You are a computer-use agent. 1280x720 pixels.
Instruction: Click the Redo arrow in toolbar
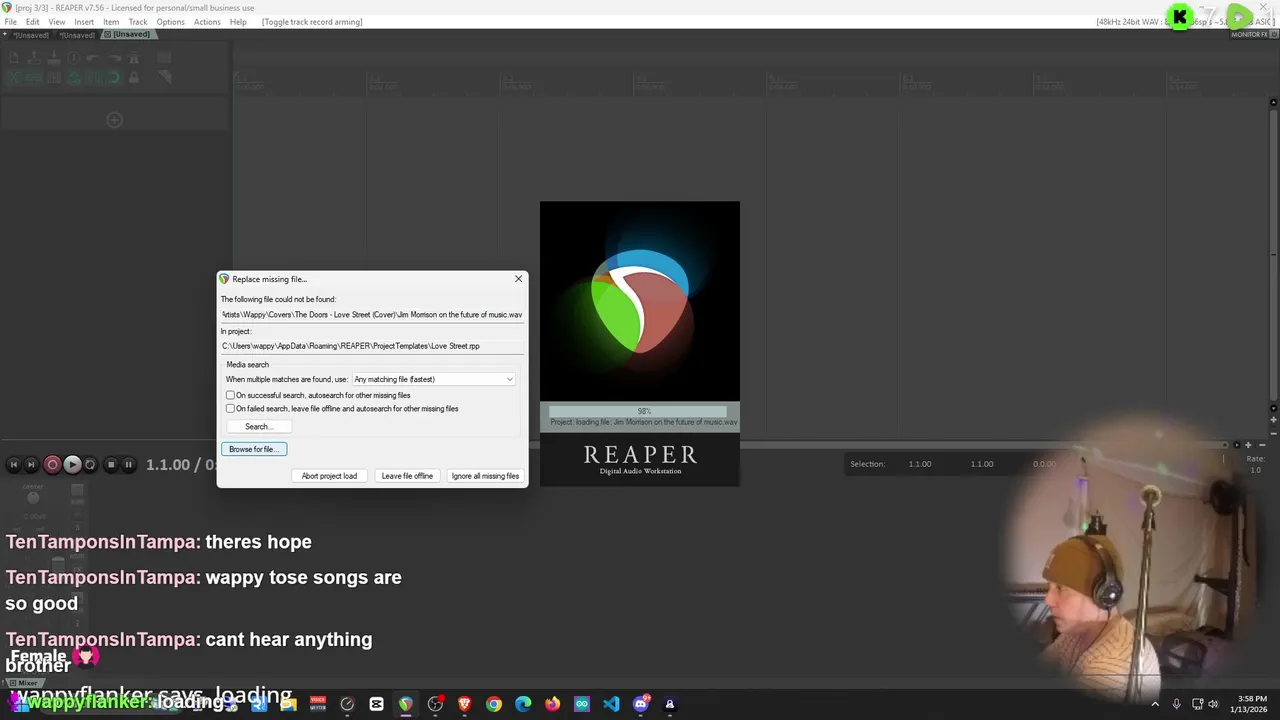click(114, 58)
